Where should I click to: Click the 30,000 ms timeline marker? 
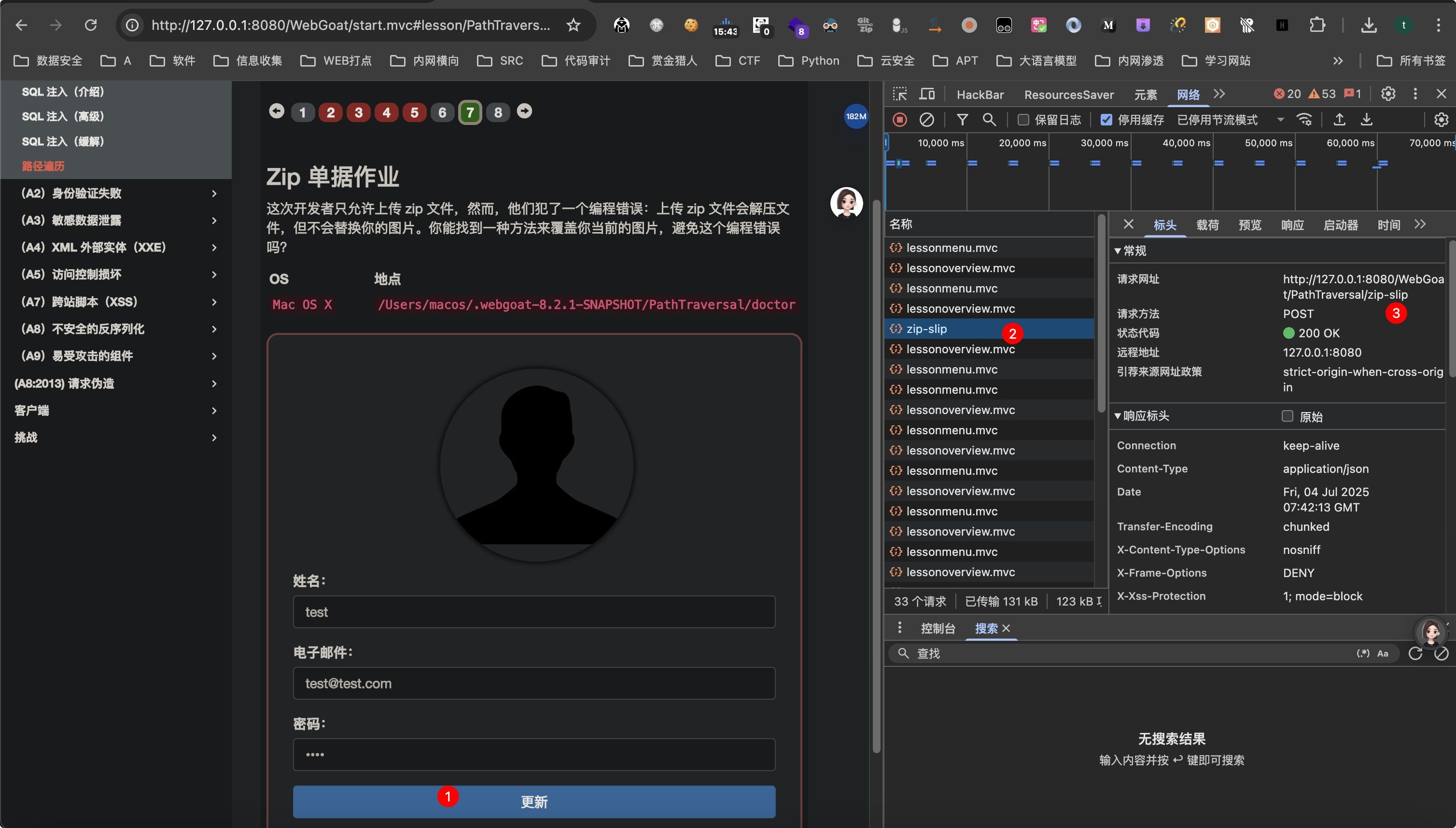1104,143
